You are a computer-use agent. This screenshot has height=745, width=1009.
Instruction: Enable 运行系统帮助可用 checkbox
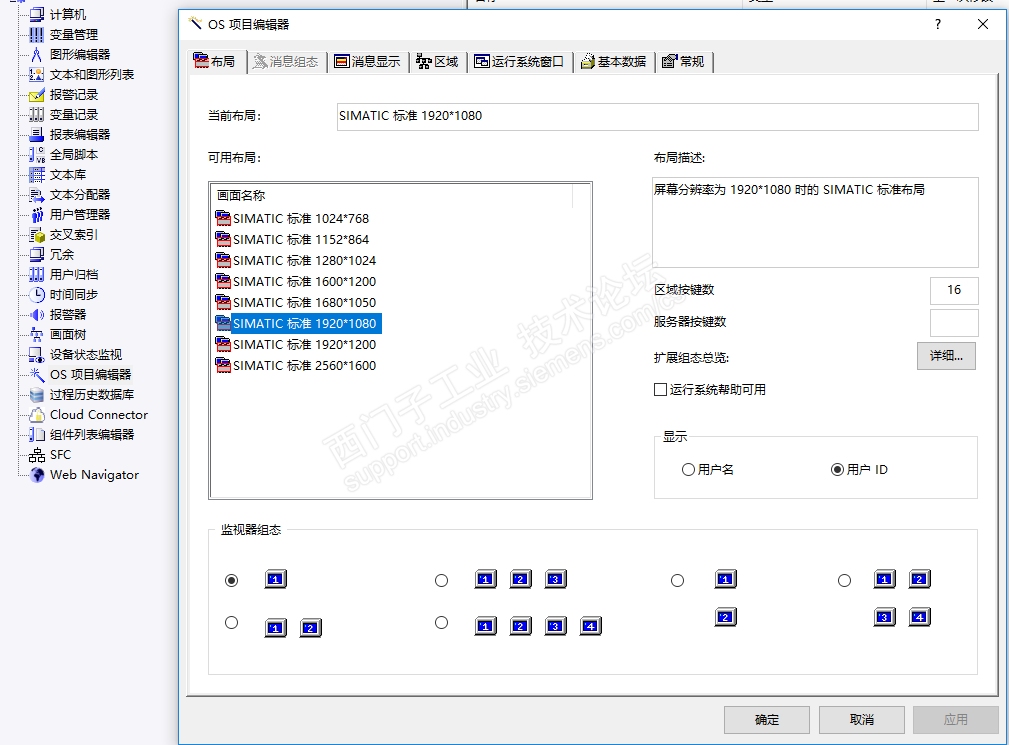[660, 389]
